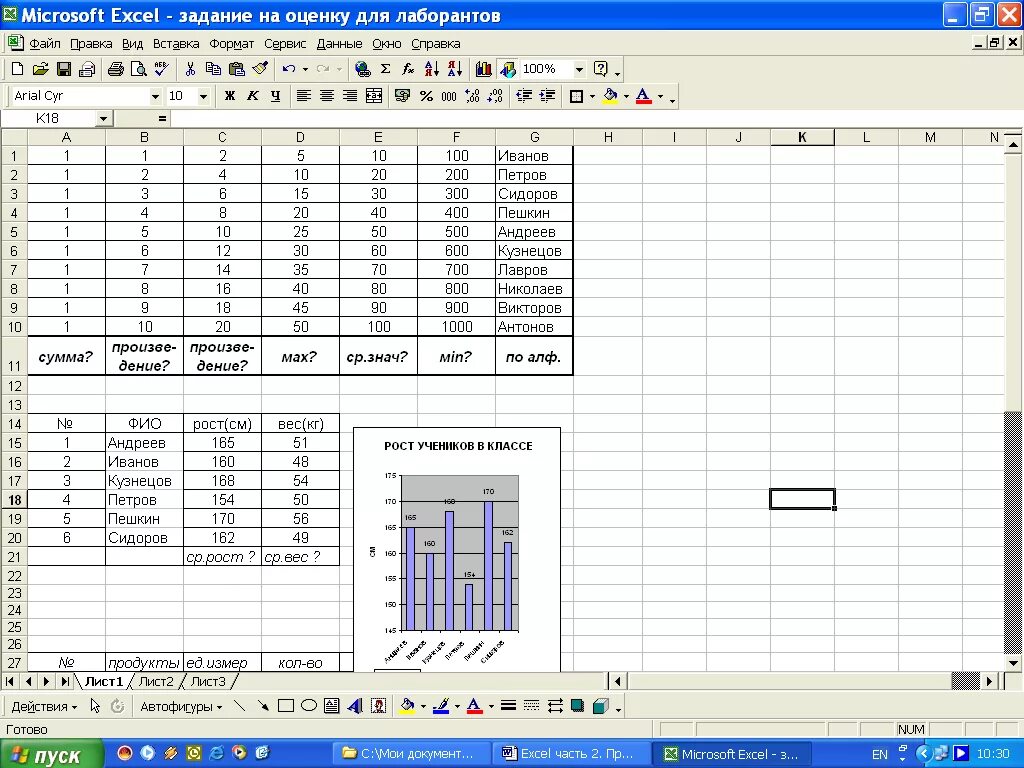1024x768 pixels.
Task: Select the Oval drawing tool
Action: (x=309, y=706)
